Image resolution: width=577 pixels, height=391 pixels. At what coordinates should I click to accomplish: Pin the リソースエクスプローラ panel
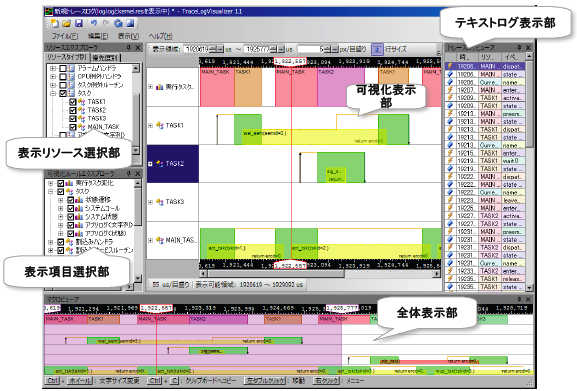click(128, 47)
